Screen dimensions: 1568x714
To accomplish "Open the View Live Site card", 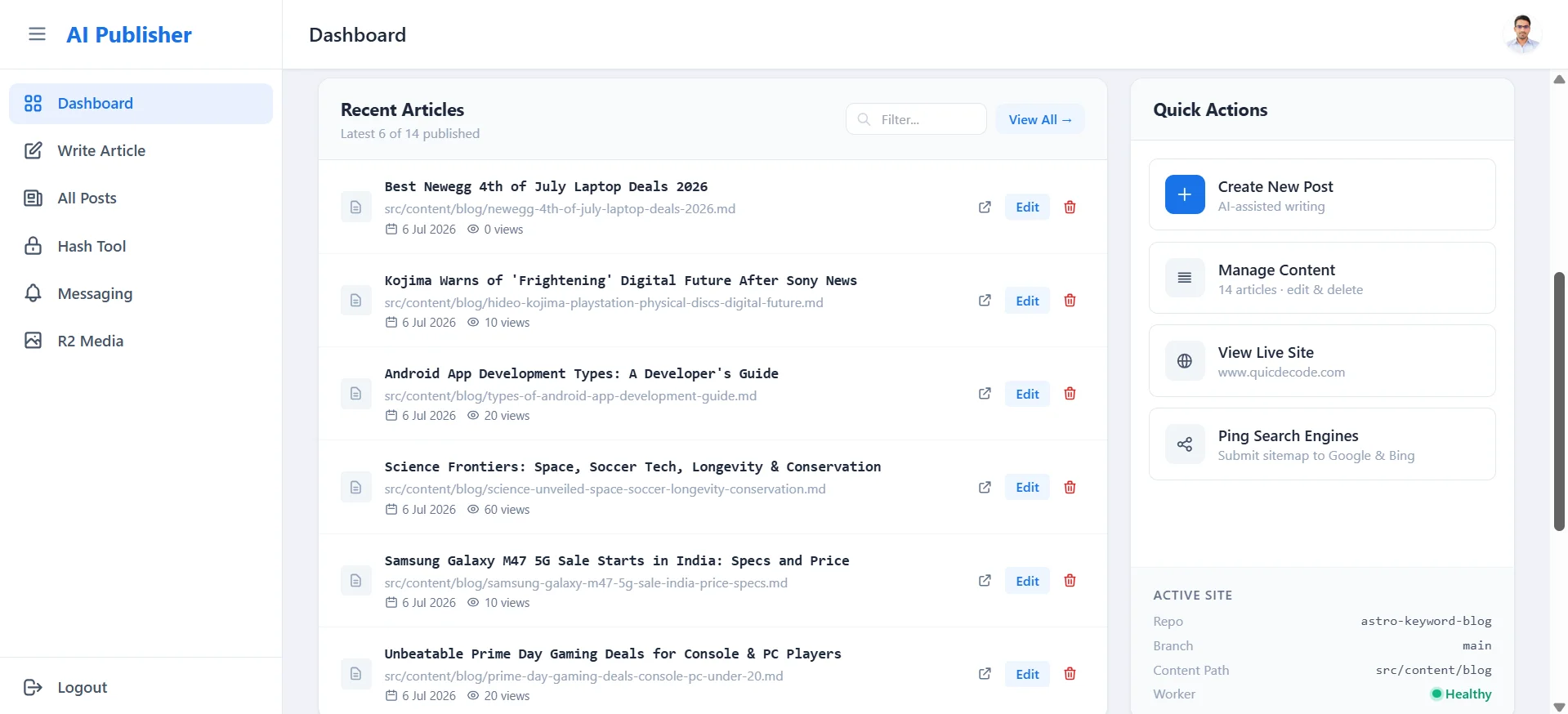I will [x=1322, y=361].
